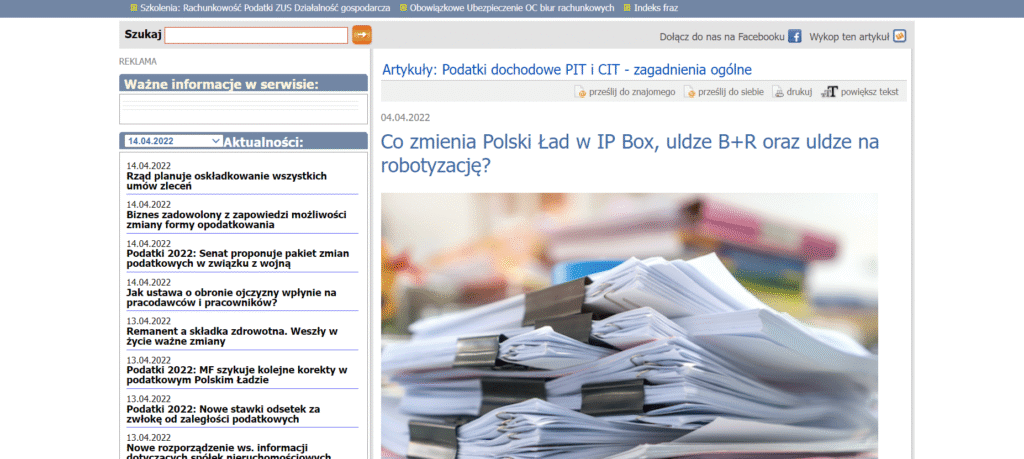Click yellow bullet icon before Indeks fraz
Image resolution: width=1024 pixels, height=459 pixels.
coord(627,7)
